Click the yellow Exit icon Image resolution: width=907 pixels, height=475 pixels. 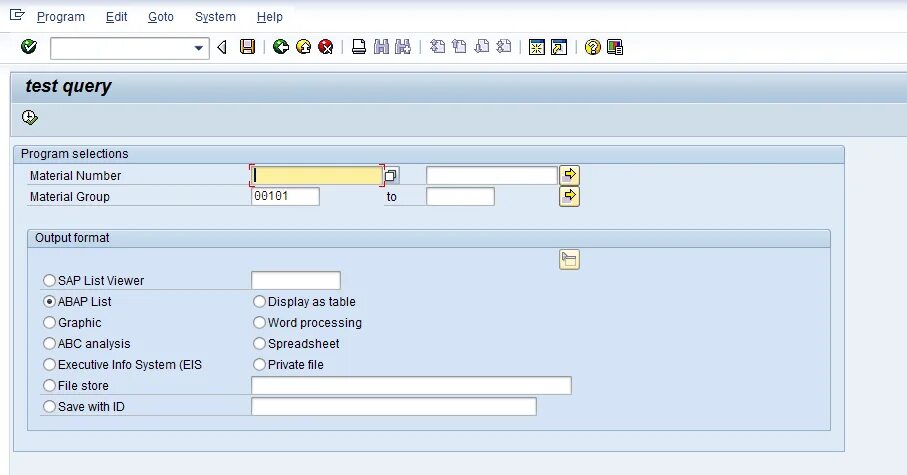304,47
